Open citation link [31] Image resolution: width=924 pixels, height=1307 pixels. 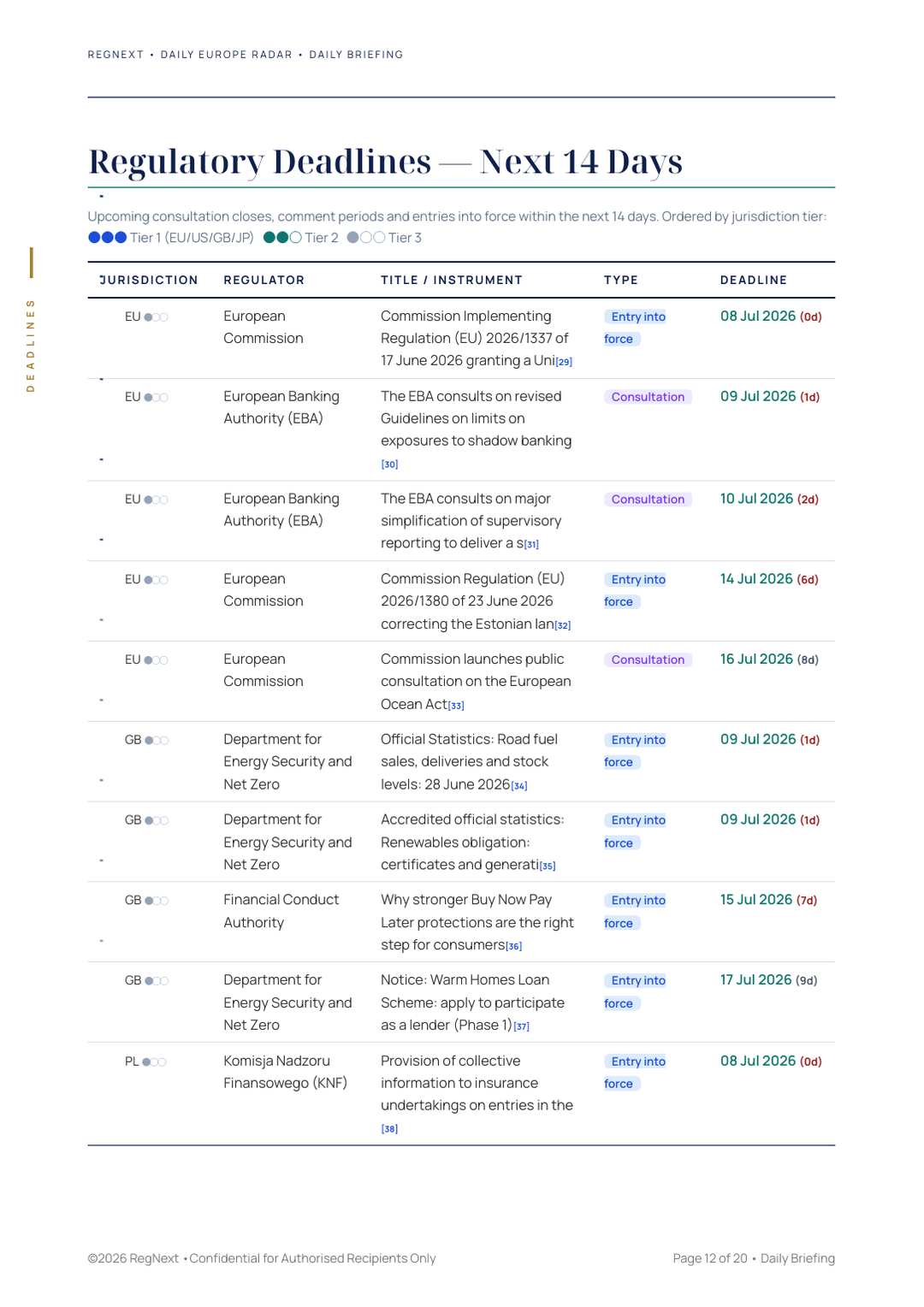point(531,544)
